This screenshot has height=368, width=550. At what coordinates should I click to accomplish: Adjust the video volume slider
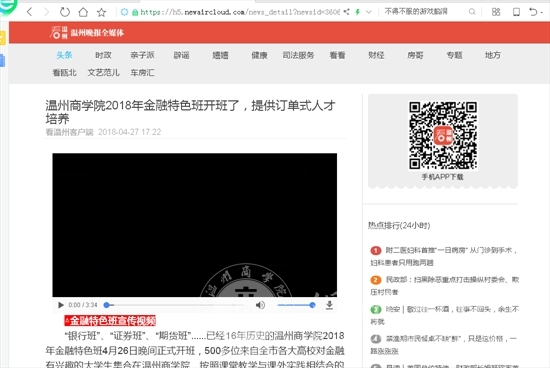296,305
